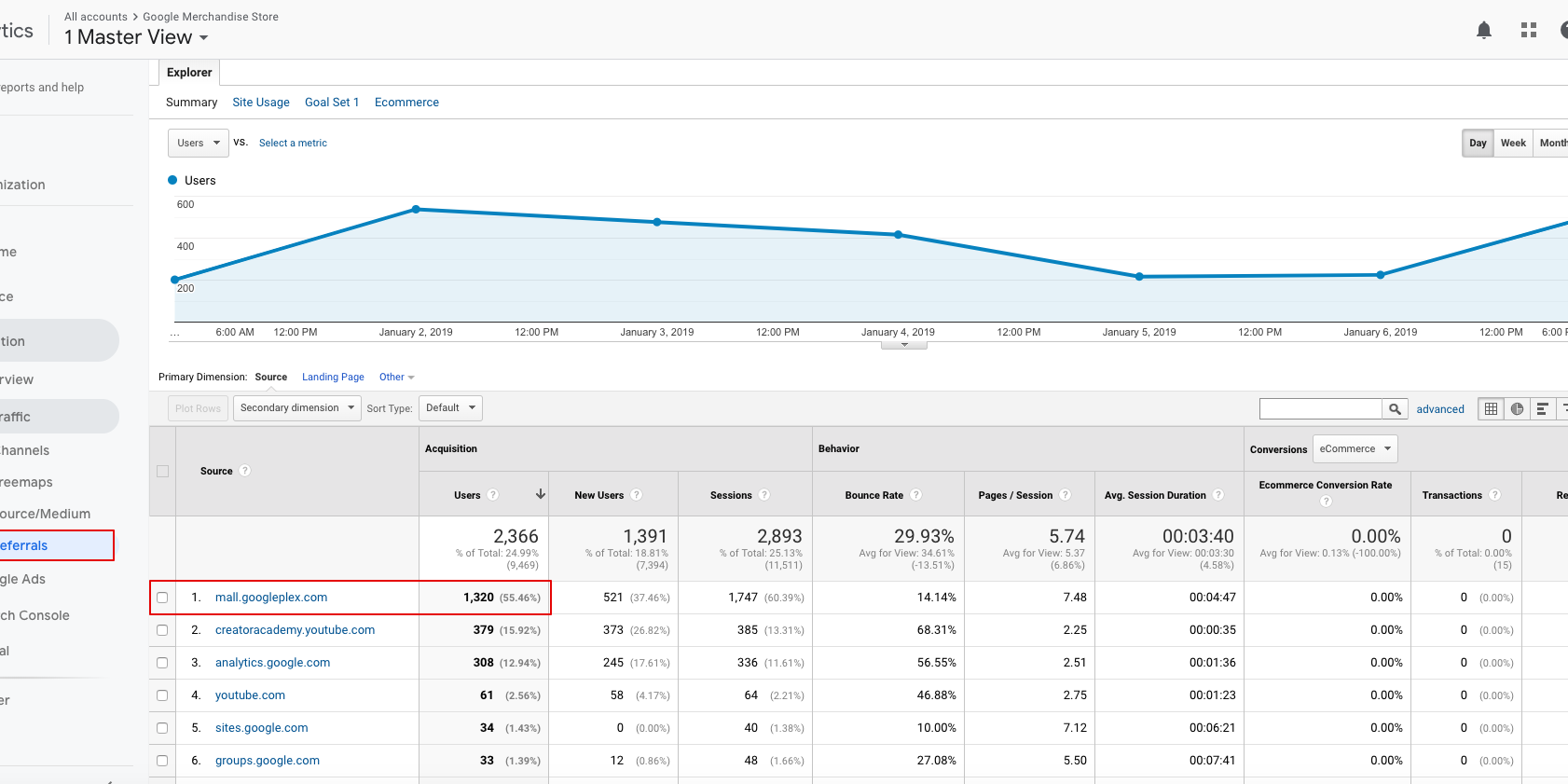The width and height of the screenshot is (1568, 784).
Task: Click the analytics.google.com source link
Action: (x=272, y=663)
